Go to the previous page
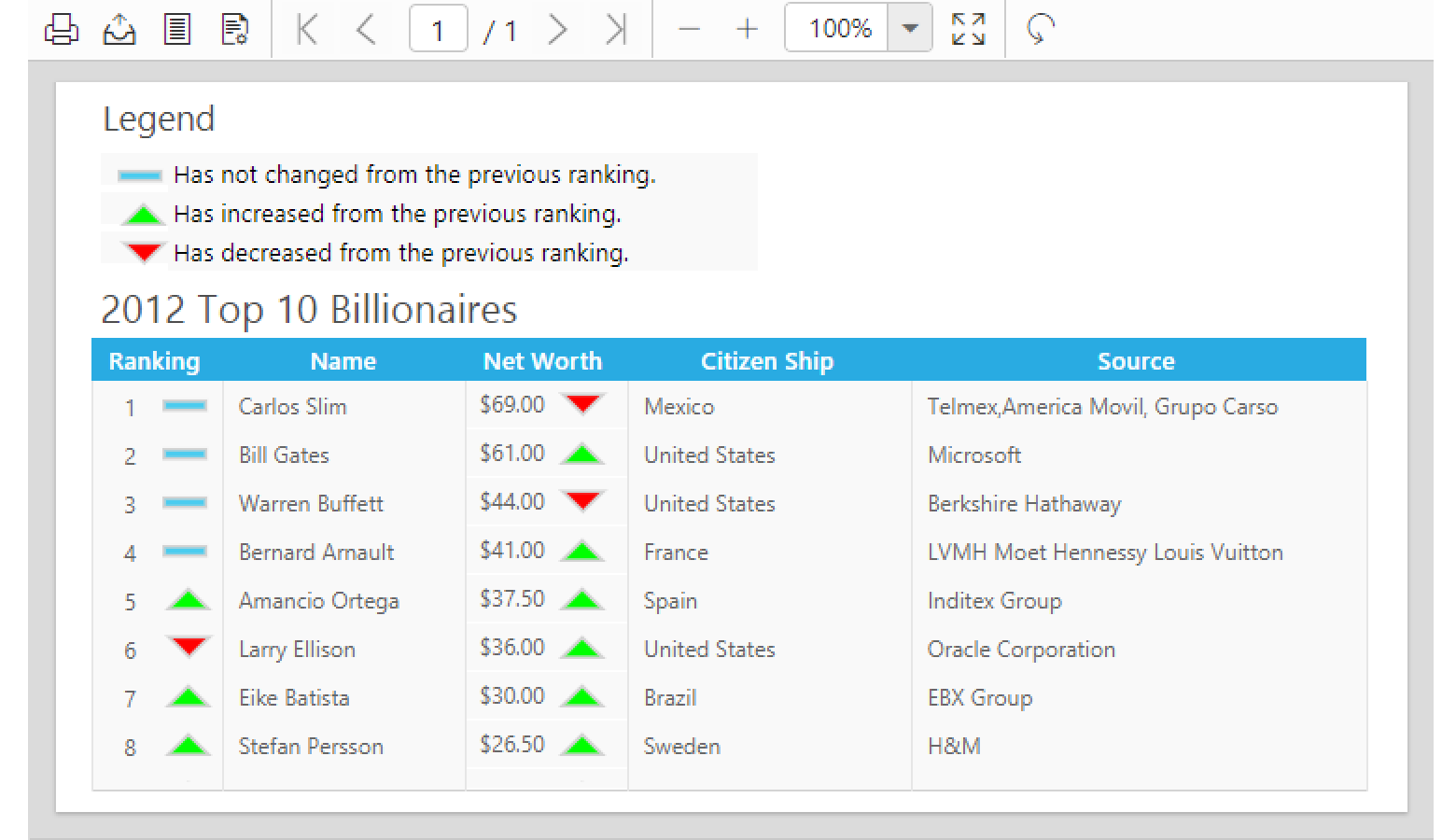Screen dimensions: 1456x840 [366, 30]
